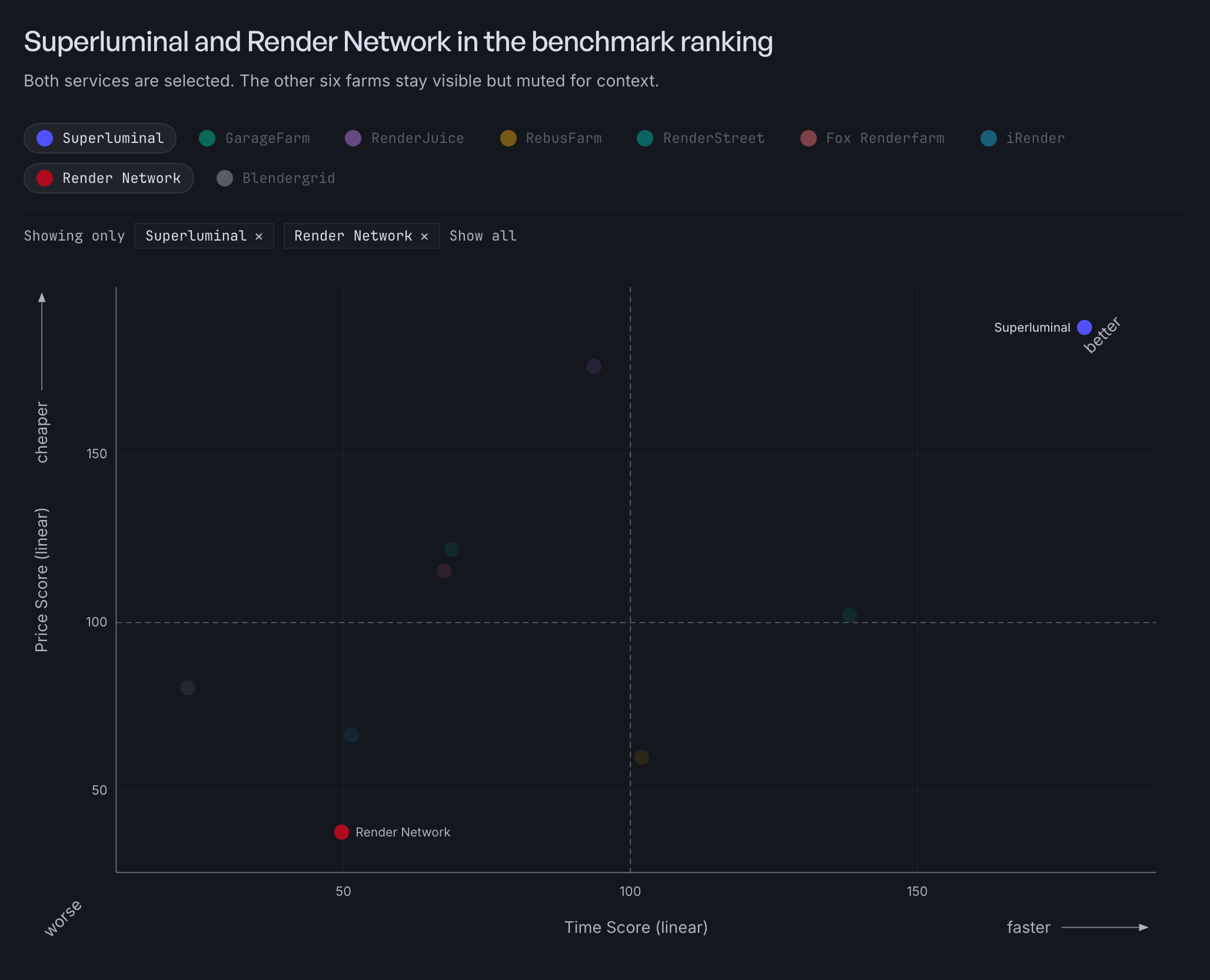
Task: Click the 'Showing only' label
Action: pos(74,236)
